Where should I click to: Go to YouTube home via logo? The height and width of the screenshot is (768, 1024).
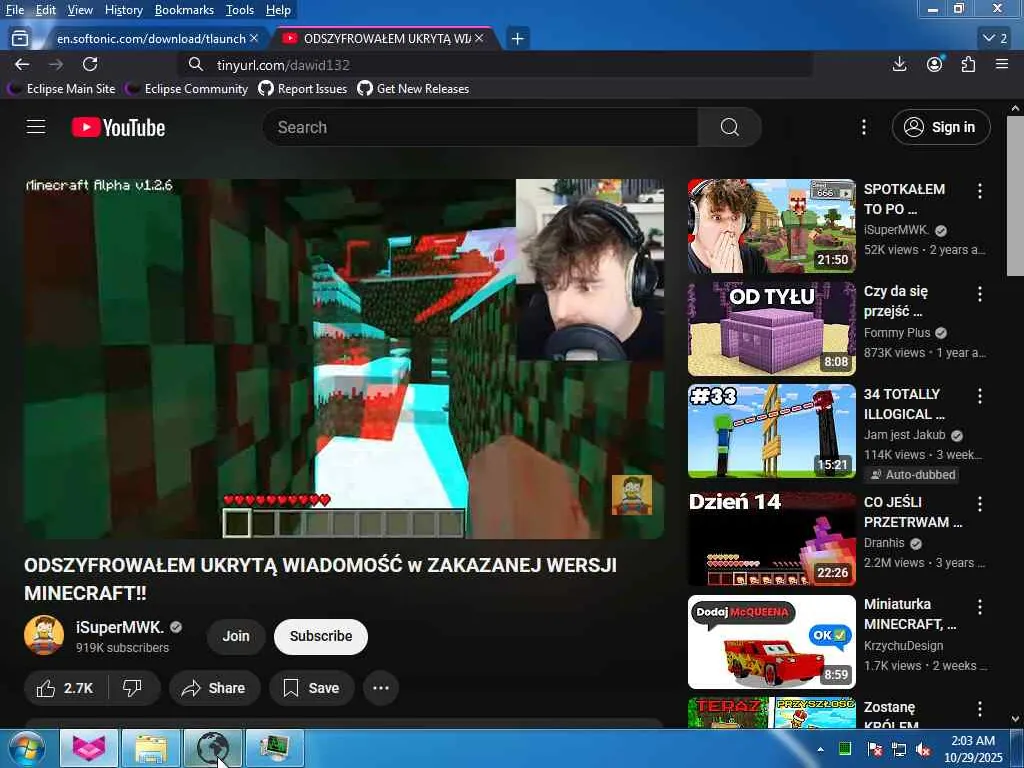coord(118,127)
